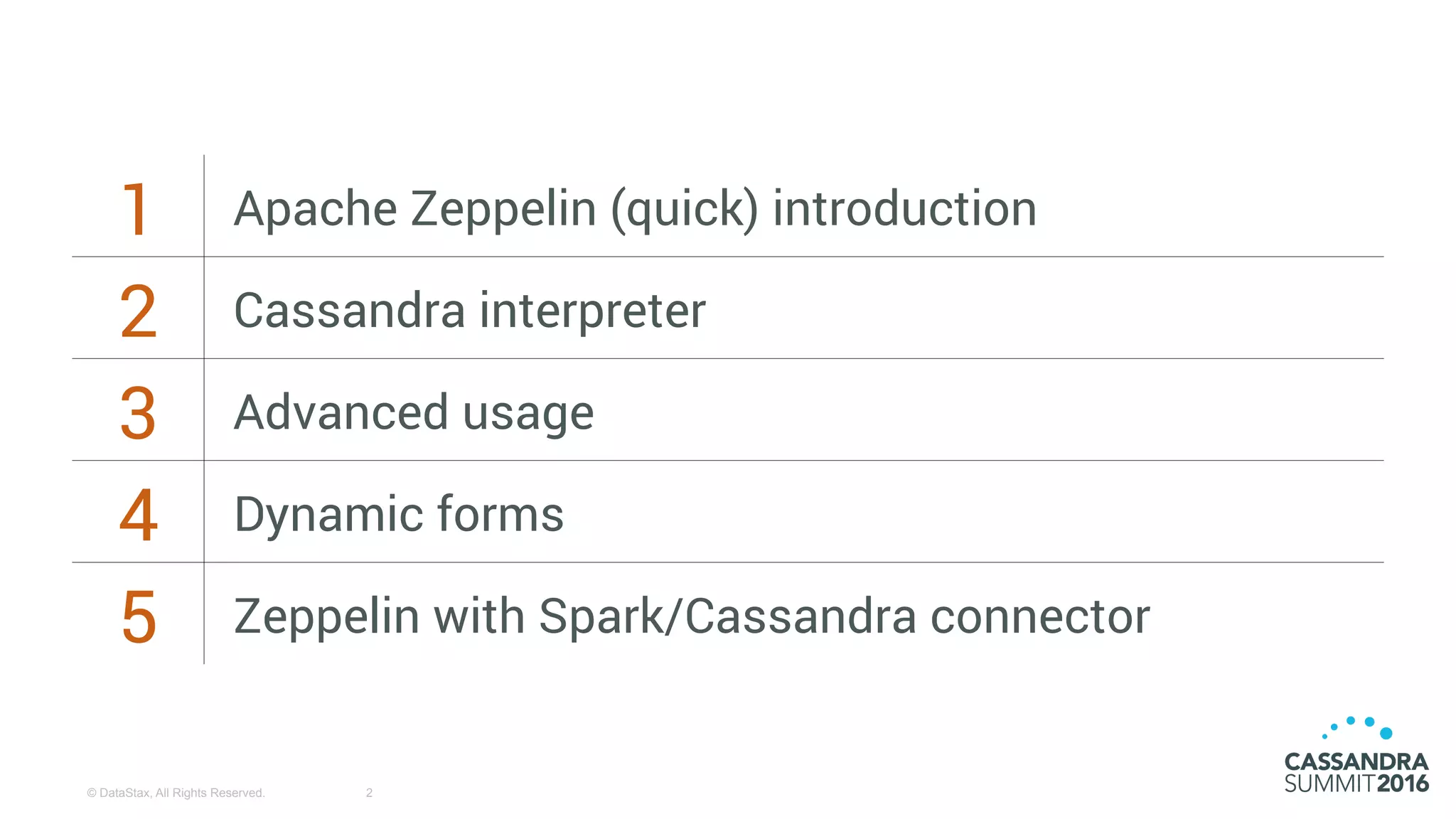Select the orange number 2

(x=138, y=311)
